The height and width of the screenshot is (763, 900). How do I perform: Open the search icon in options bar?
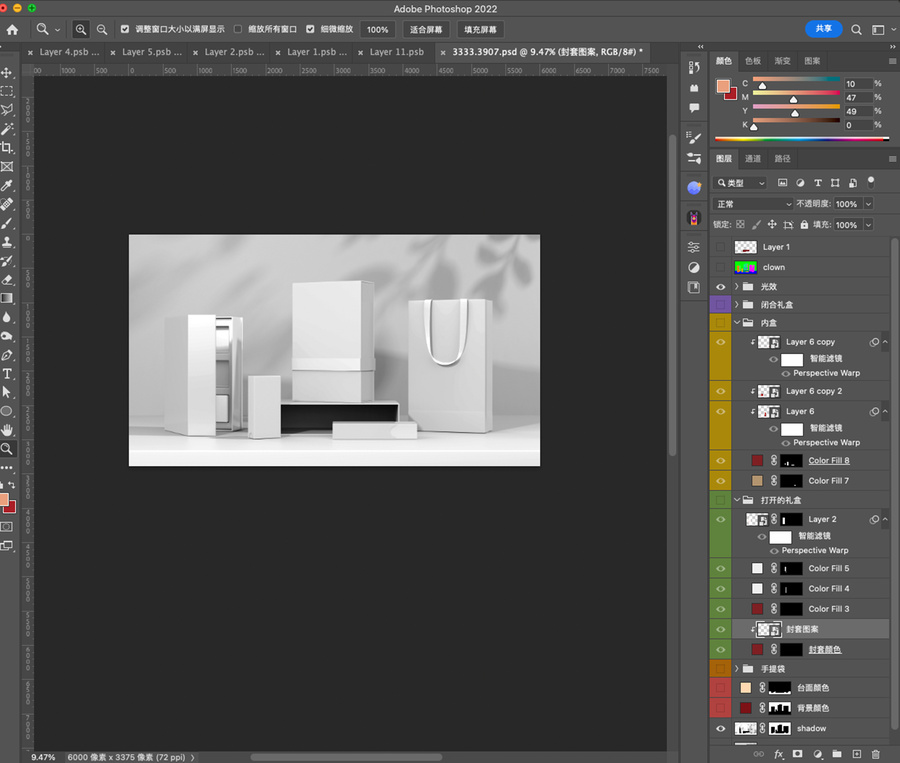(x=856, y=29)
